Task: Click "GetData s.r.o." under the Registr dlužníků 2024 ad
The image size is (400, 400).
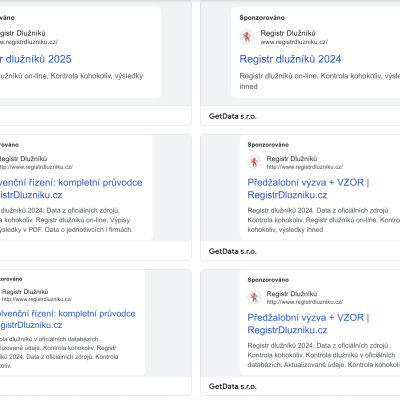Action: click(233, 116)
